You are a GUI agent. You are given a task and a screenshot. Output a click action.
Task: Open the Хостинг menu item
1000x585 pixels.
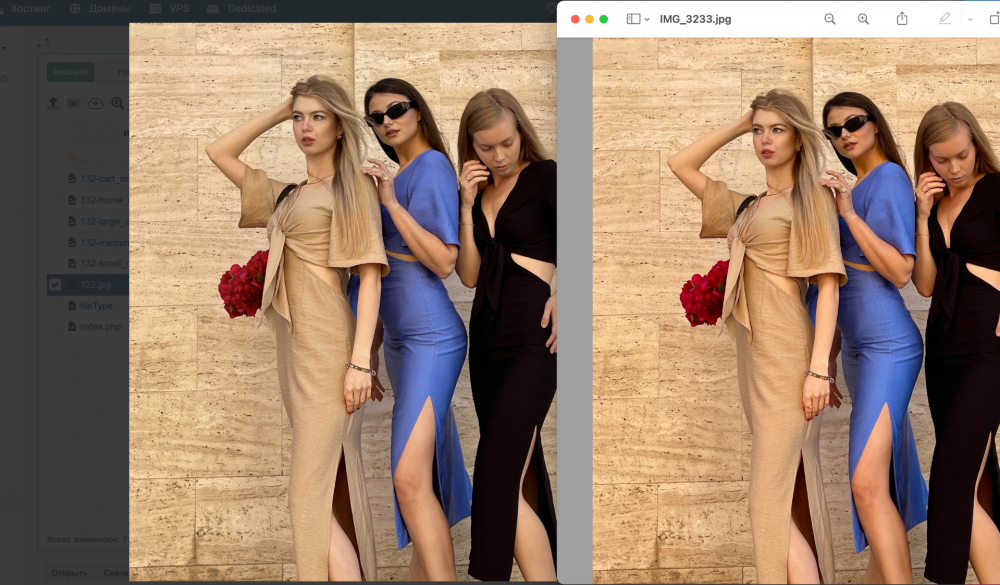[30, 8]
